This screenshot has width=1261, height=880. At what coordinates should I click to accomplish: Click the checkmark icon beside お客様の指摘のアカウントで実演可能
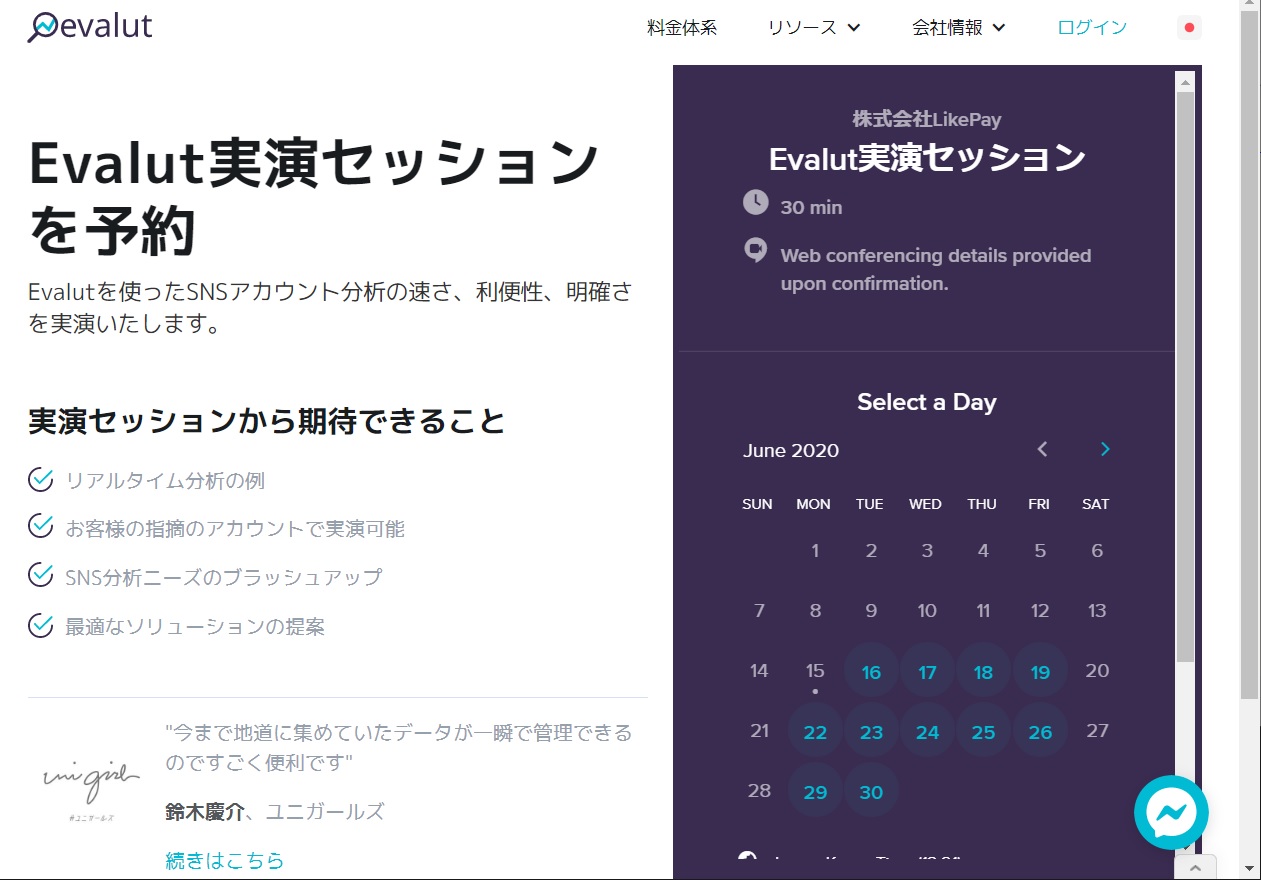pos(41,526)
